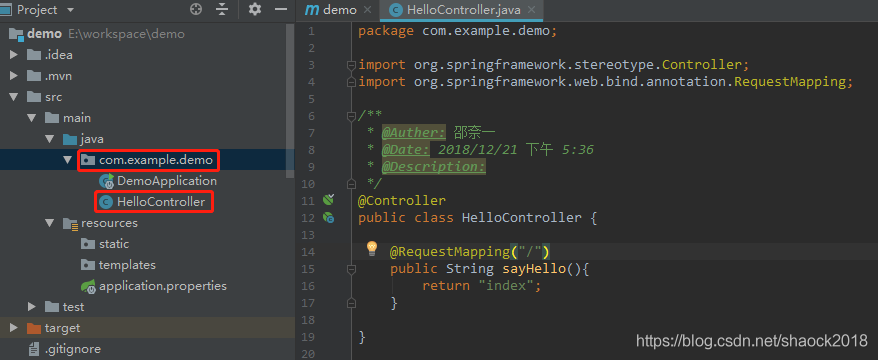
Task: Toggle the import block fold on line 3
Action: [351, 65]
